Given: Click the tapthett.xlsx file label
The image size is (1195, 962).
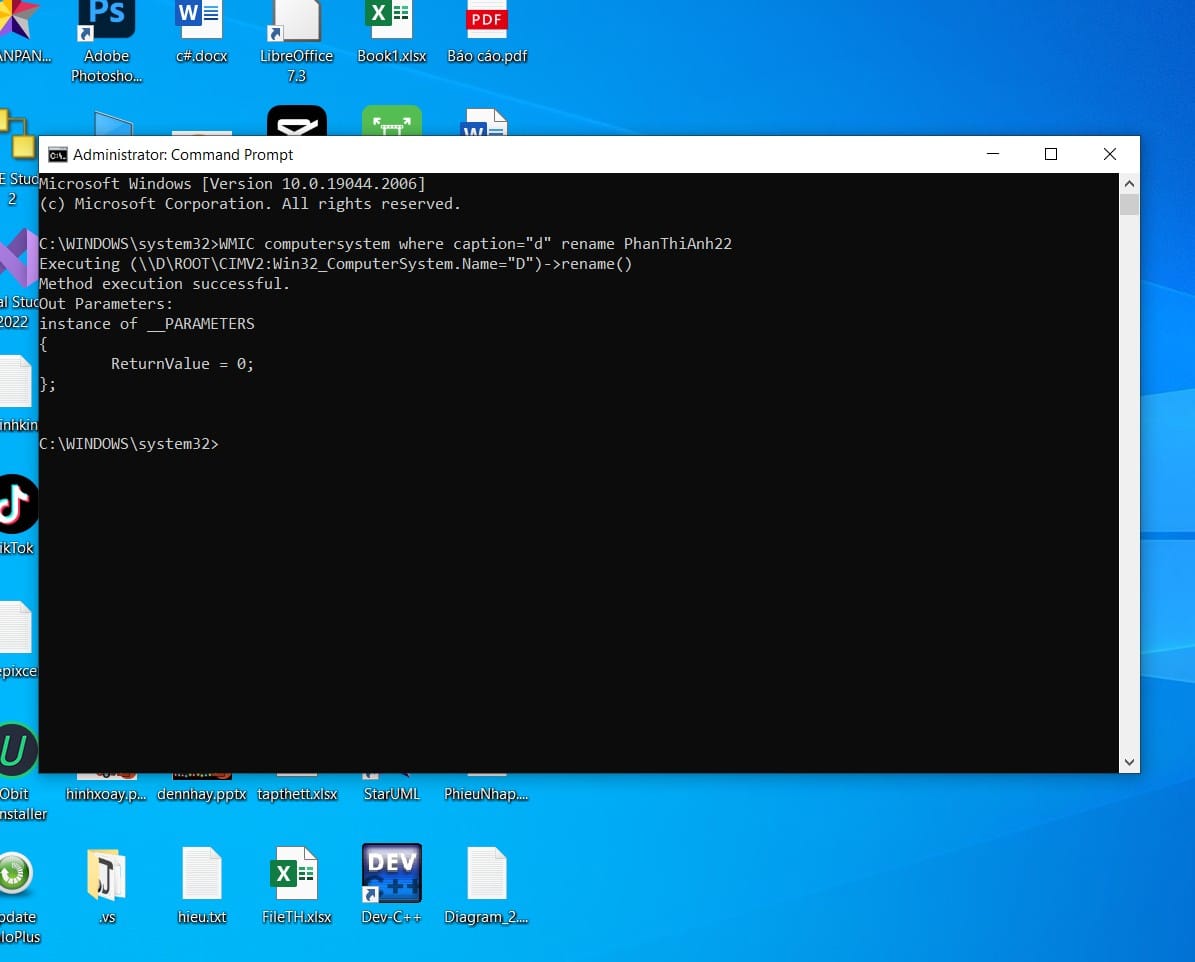Looking at the screenshot, I should (x=296, y=794).
